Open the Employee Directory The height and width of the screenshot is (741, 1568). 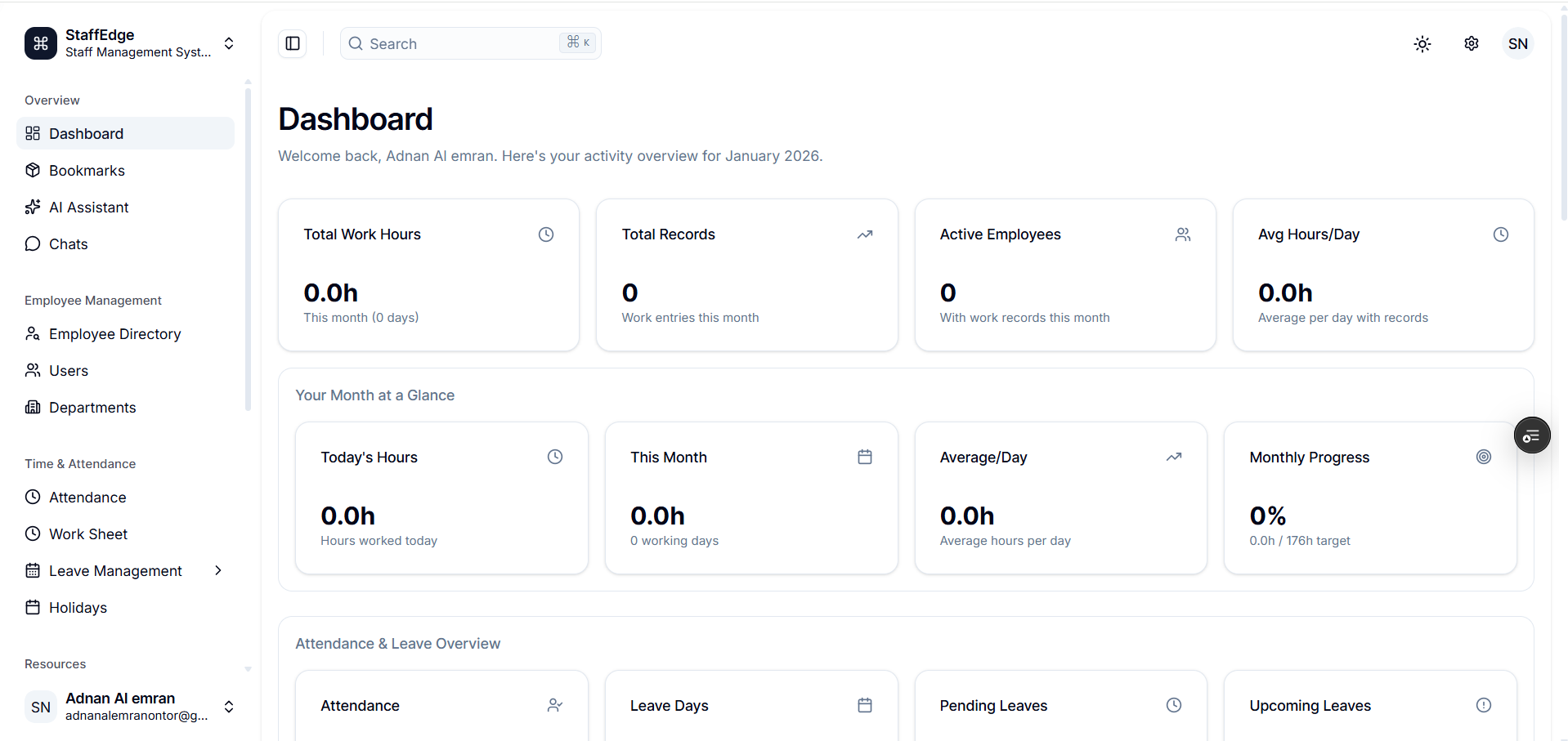[125, 333]
